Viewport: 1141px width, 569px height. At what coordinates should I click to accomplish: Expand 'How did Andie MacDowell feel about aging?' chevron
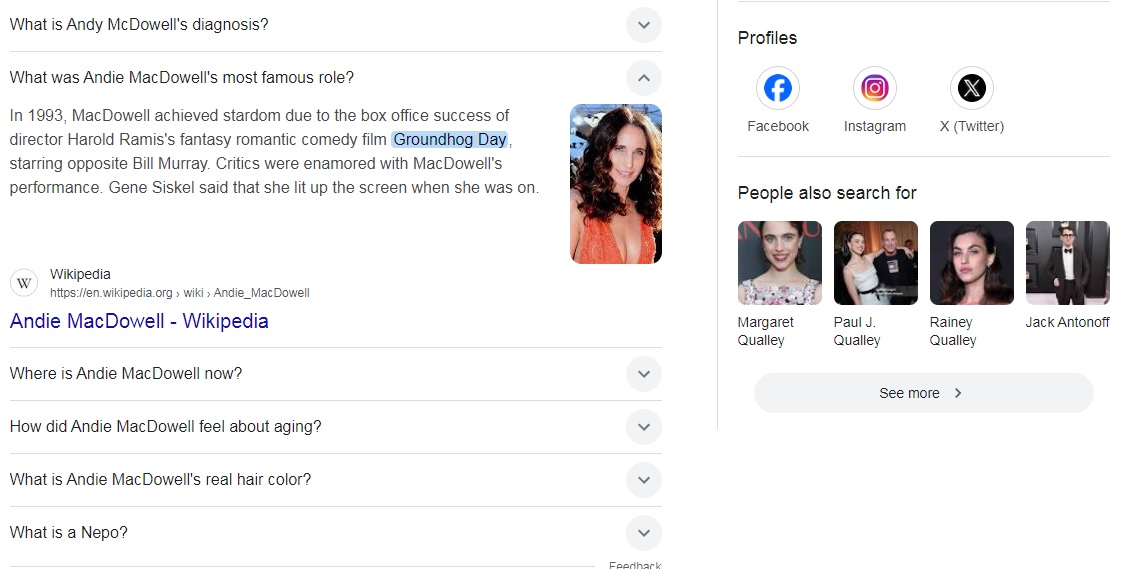643,427
